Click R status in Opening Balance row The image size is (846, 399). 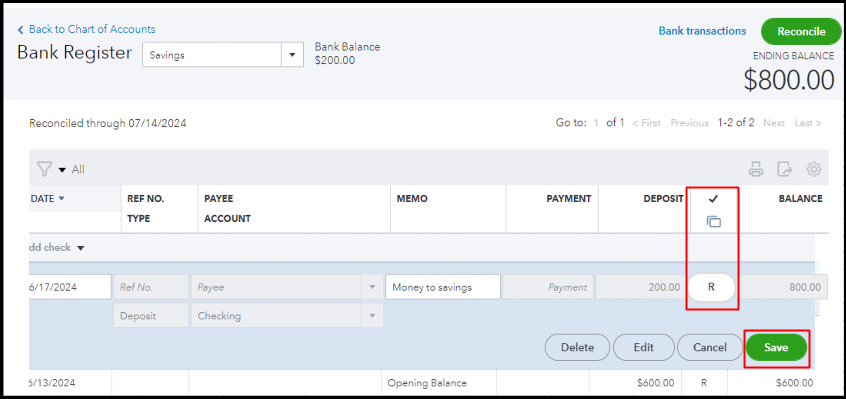click(704, 383)
